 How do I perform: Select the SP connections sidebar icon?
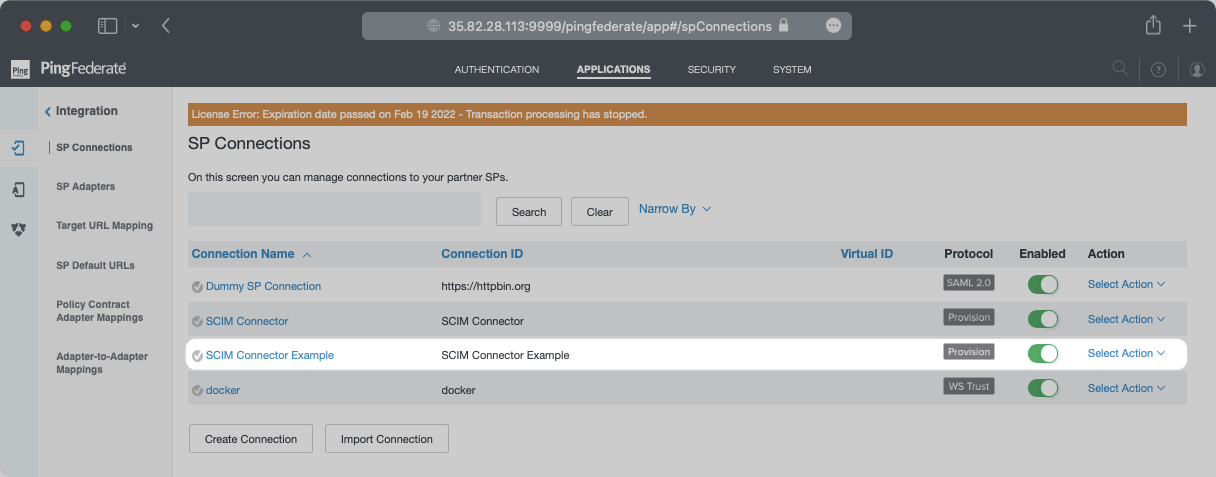click(18, 148)
